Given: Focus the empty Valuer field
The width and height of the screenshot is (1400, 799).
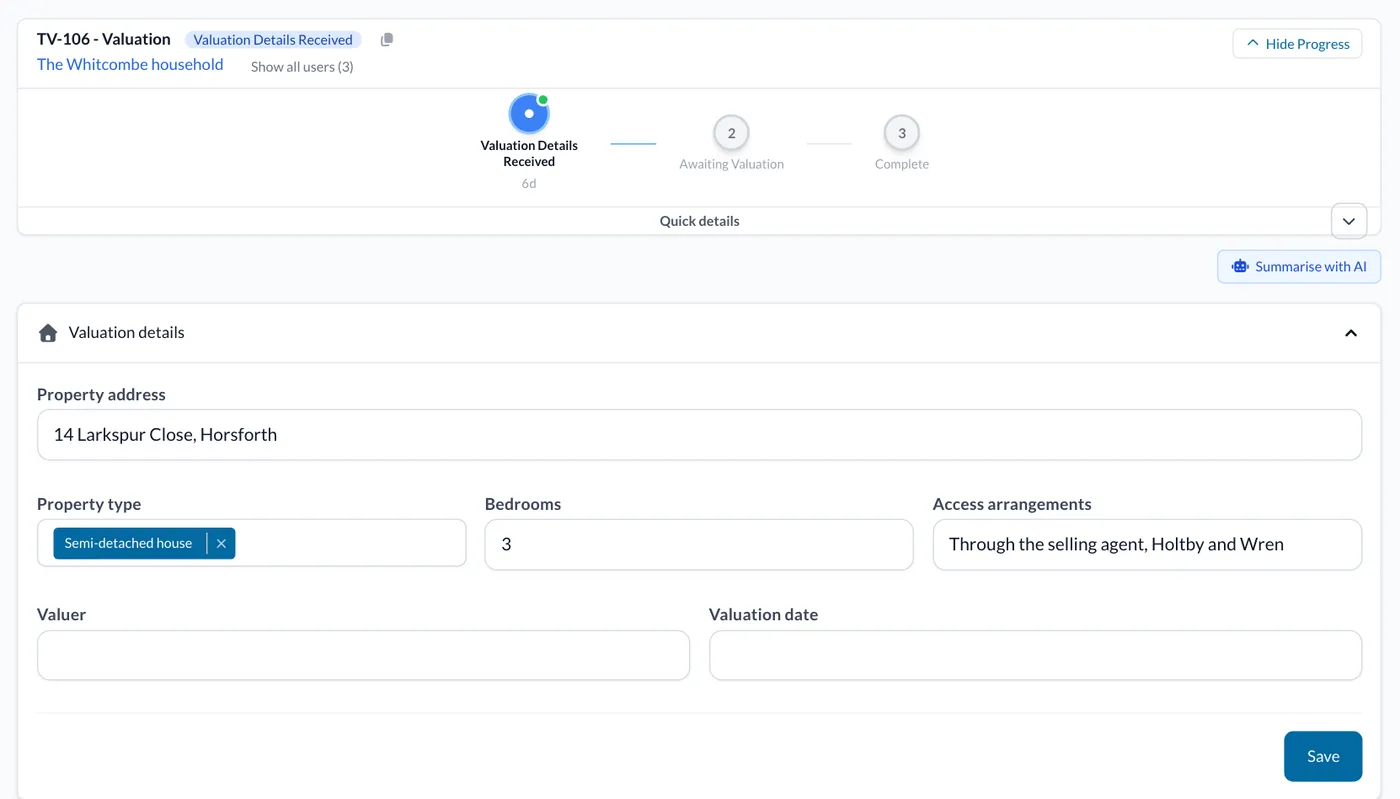Looking at the screenshot, I should click(x=363, y=655).
